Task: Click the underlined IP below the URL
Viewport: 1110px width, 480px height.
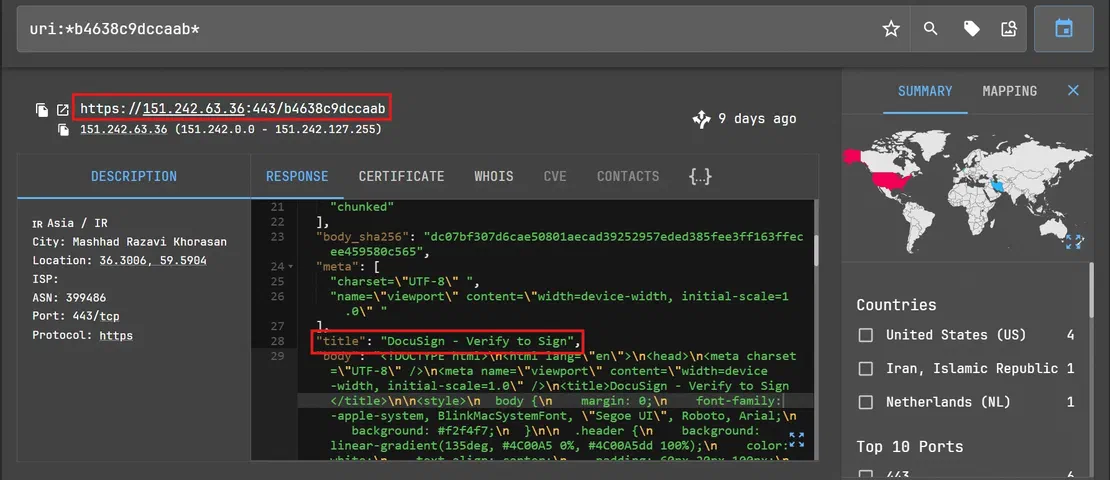Action: pyautogui.click(x=123, y=130)
